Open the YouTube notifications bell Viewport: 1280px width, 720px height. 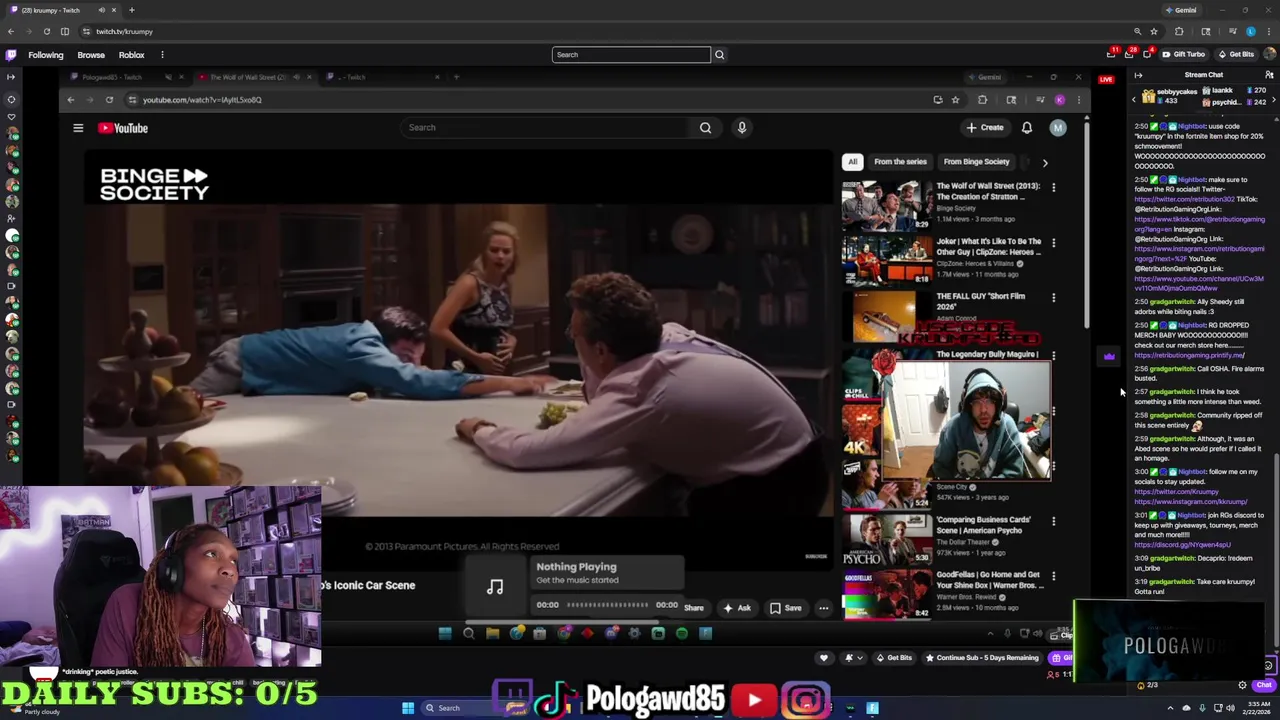1027,127
